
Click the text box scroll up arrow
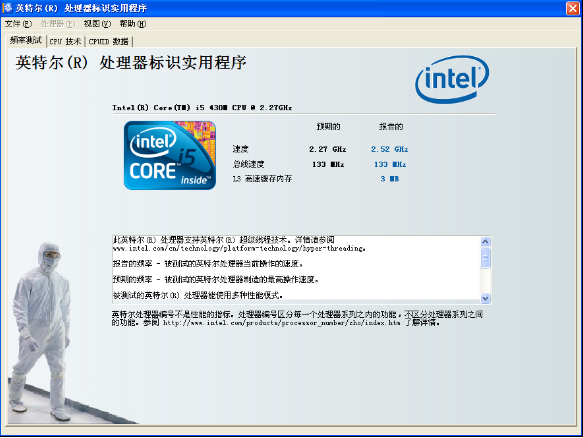(485, 242)
